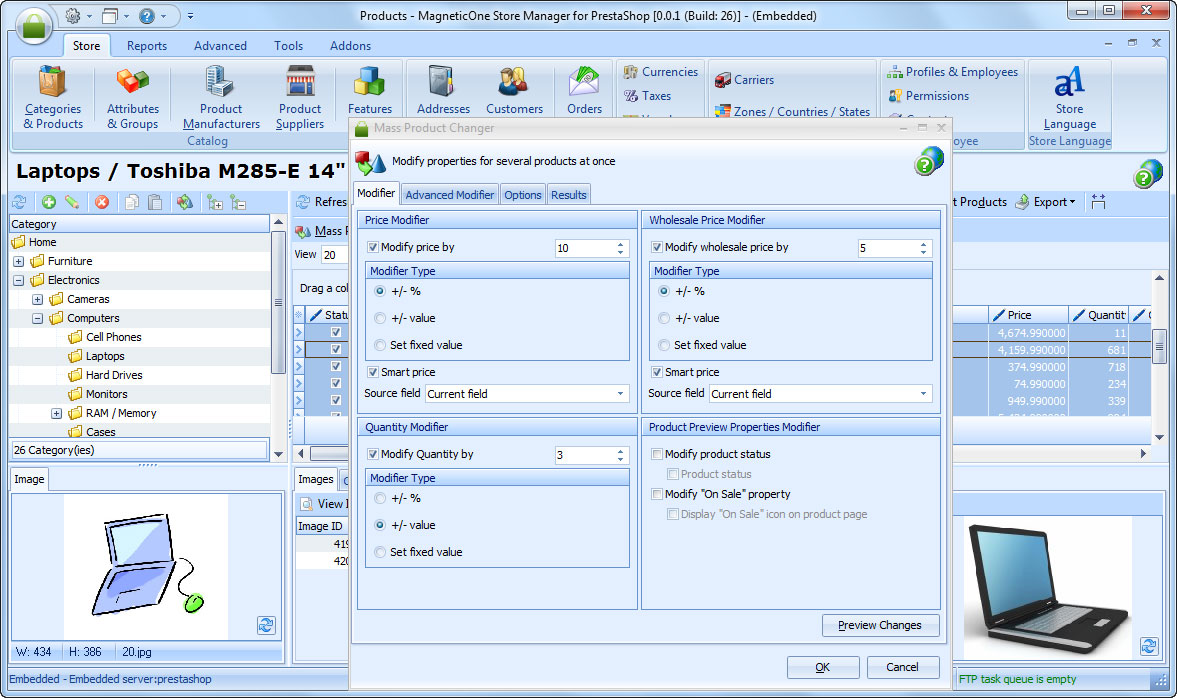The height and width of the screenshot is (698, 1177).
Task: Expand the Furniture category node
Action: (19, 261)
